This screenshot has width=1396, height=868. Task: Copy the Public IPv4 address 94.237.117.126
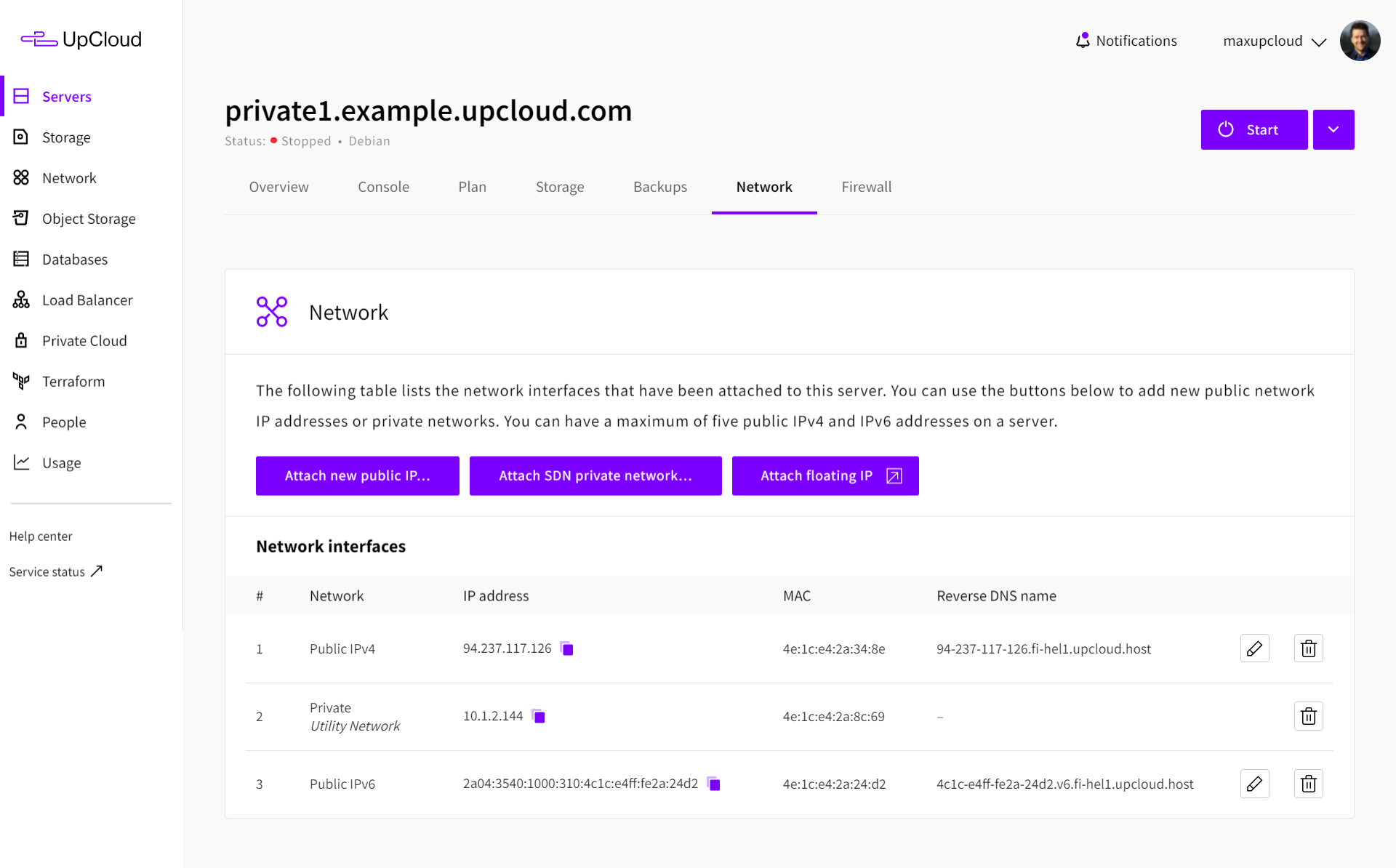point(567,649)
